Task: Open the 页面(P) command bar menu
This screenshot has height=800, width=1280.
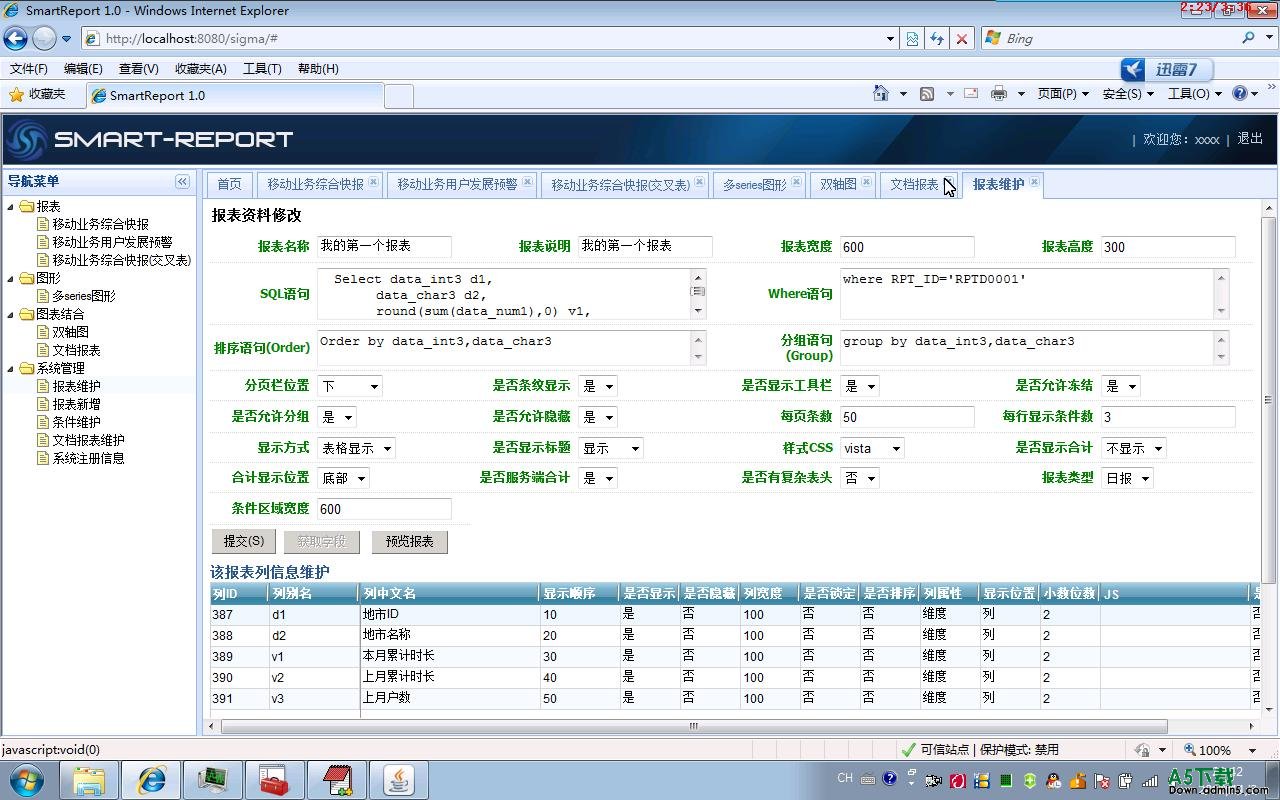Action: (x=1063, y=93)
